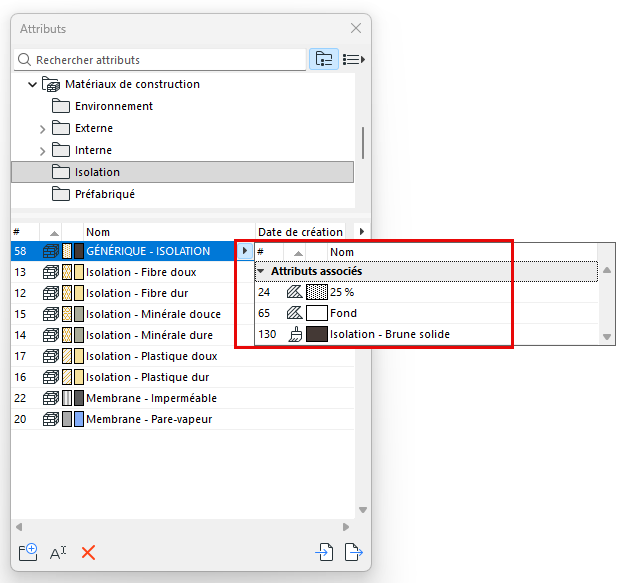The image size is (626, 583).
Task: Click the Rechercher attributs search field
Action: tap(160, 60)
